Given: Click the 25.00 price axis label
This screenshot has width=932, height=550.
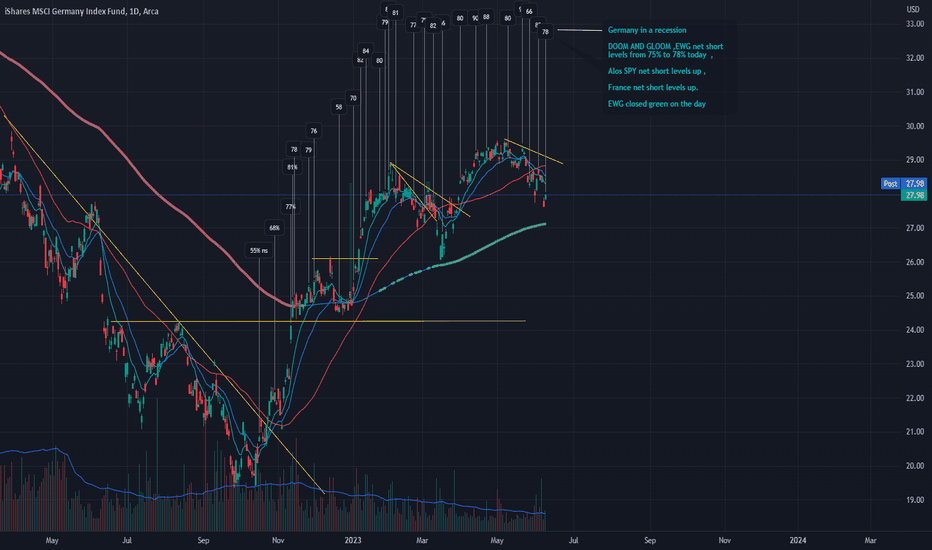Looking at the screenshot, I should click(x=915, y=296).
